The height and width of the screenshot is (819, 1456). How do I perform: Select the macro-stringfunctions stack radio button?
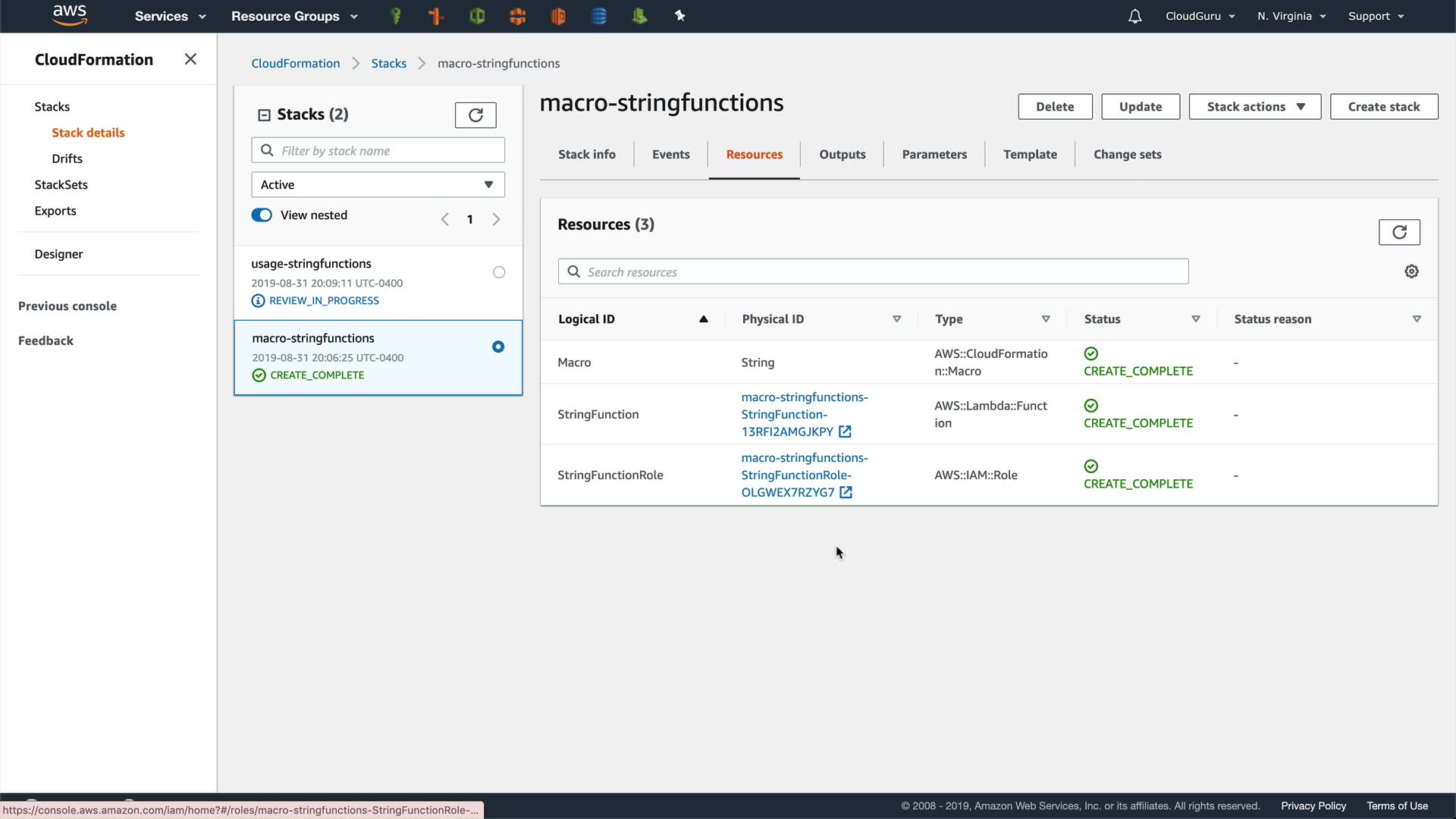(498, 347)
